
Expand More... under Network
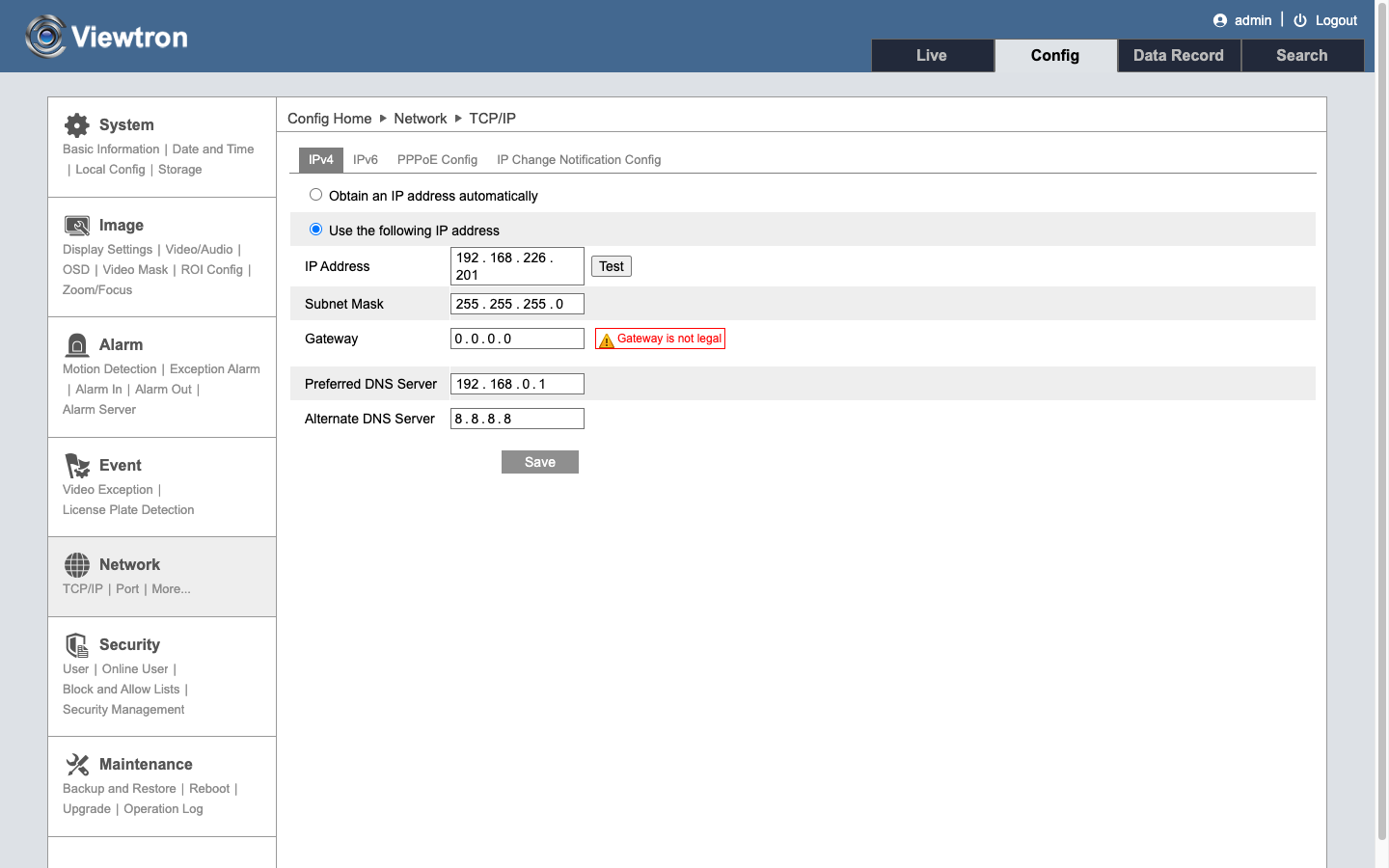pyautogui.click(x=171, y=589)
